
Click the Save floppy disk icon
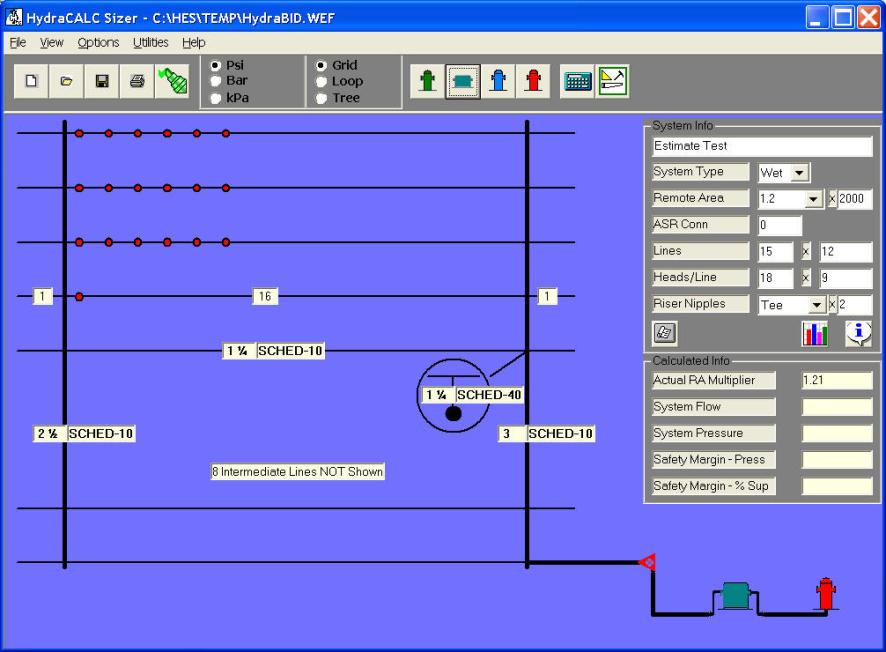point(102,81)
